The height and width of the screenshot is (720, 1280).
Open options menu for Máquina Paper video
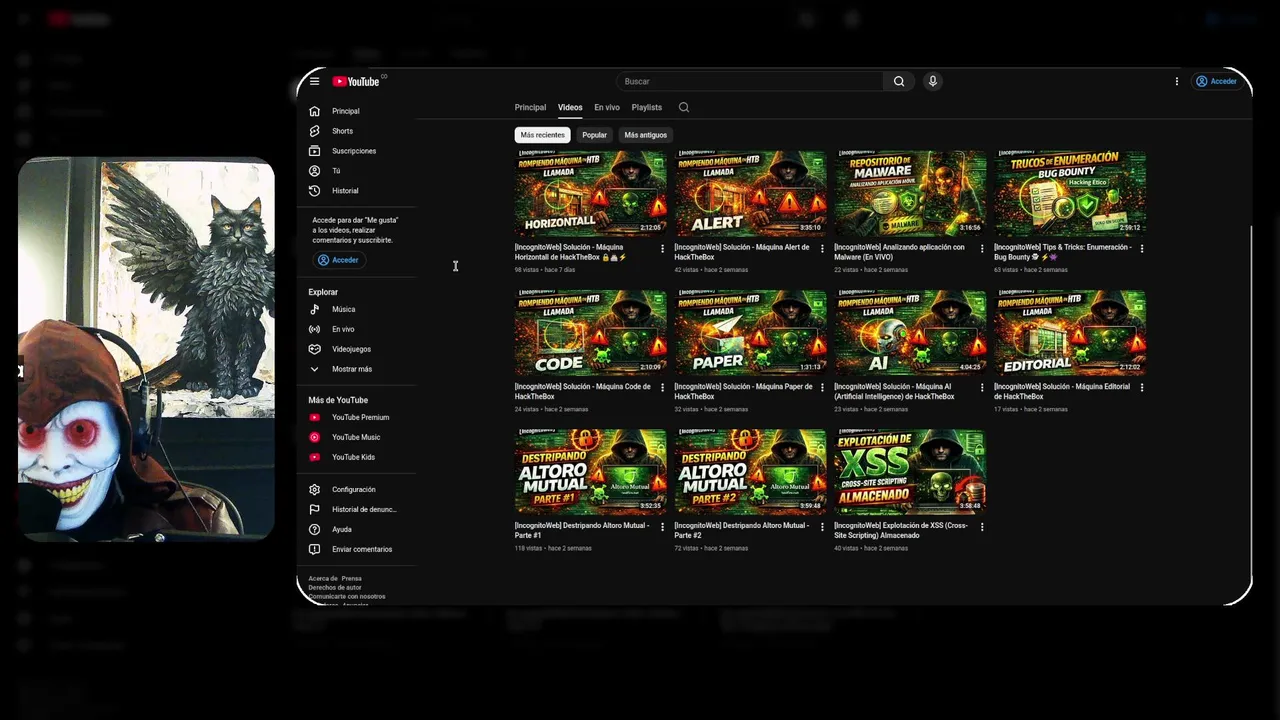pos(822,387)
